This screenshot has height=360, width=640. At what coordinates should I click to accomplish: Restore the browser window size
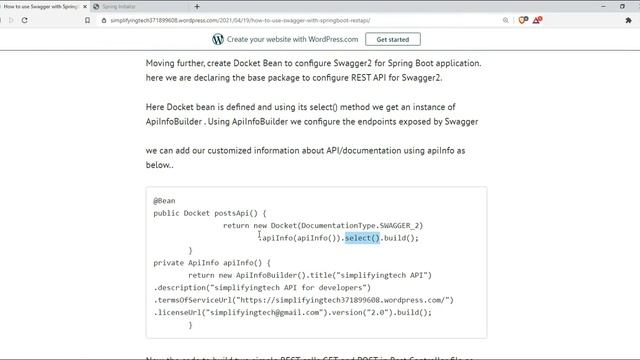[x=622, y=7]
